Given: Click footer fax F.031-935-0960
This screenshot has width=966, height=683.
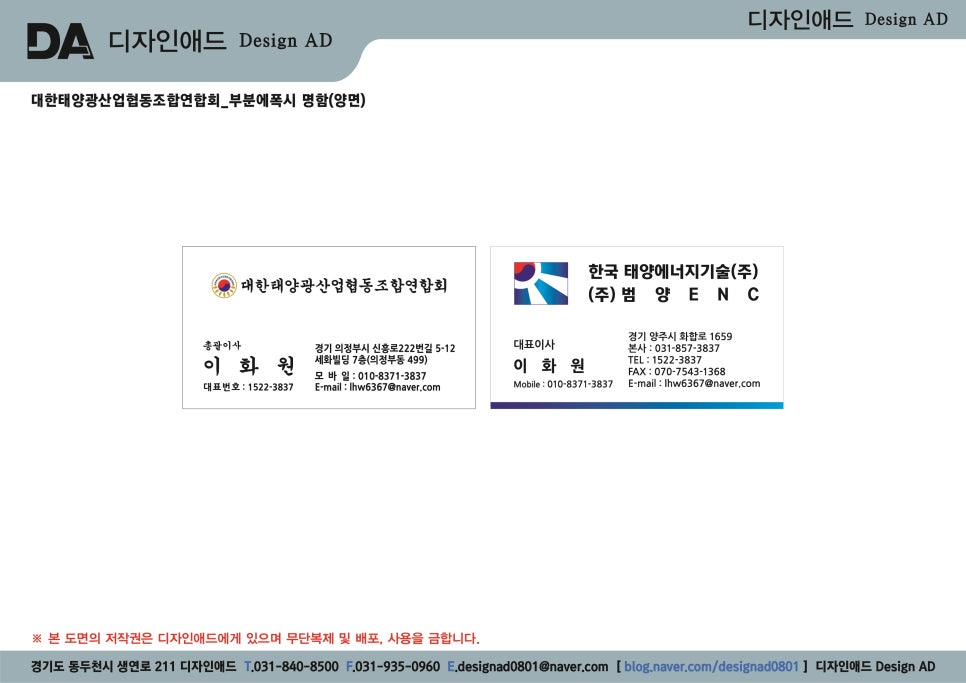Looking at the screenshot, I should [393, 666].
